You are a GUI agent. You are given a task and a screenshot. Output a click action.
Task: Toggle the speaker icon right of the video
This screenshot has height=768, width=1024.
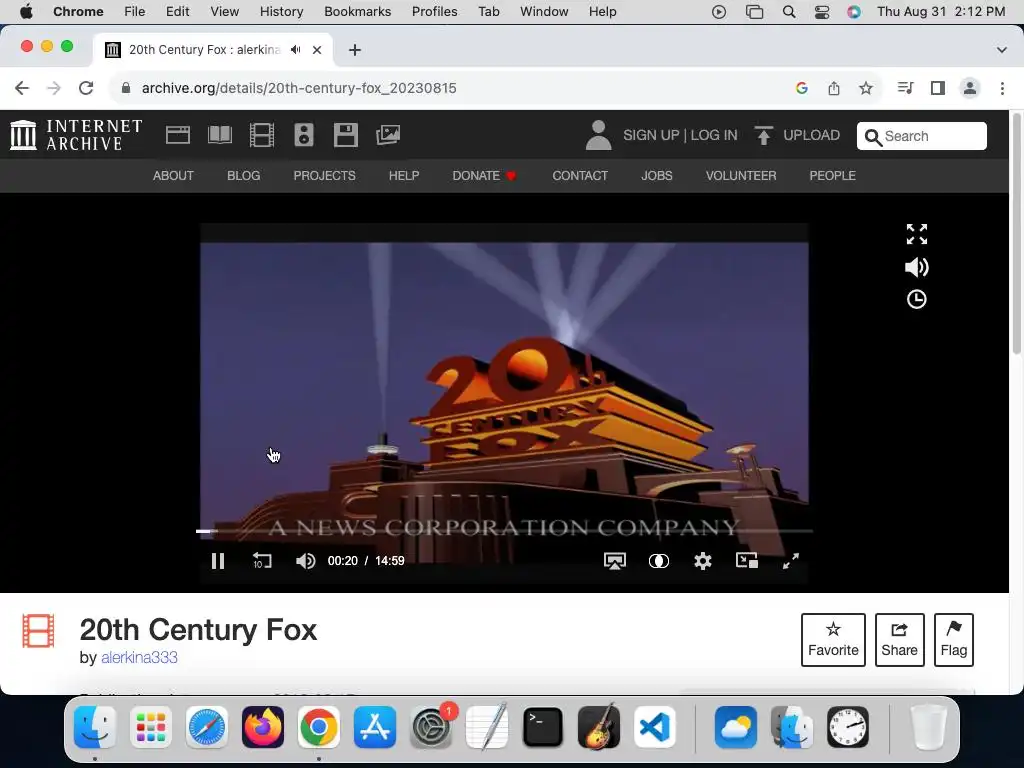pyautogui.click(x=917, y=267)
